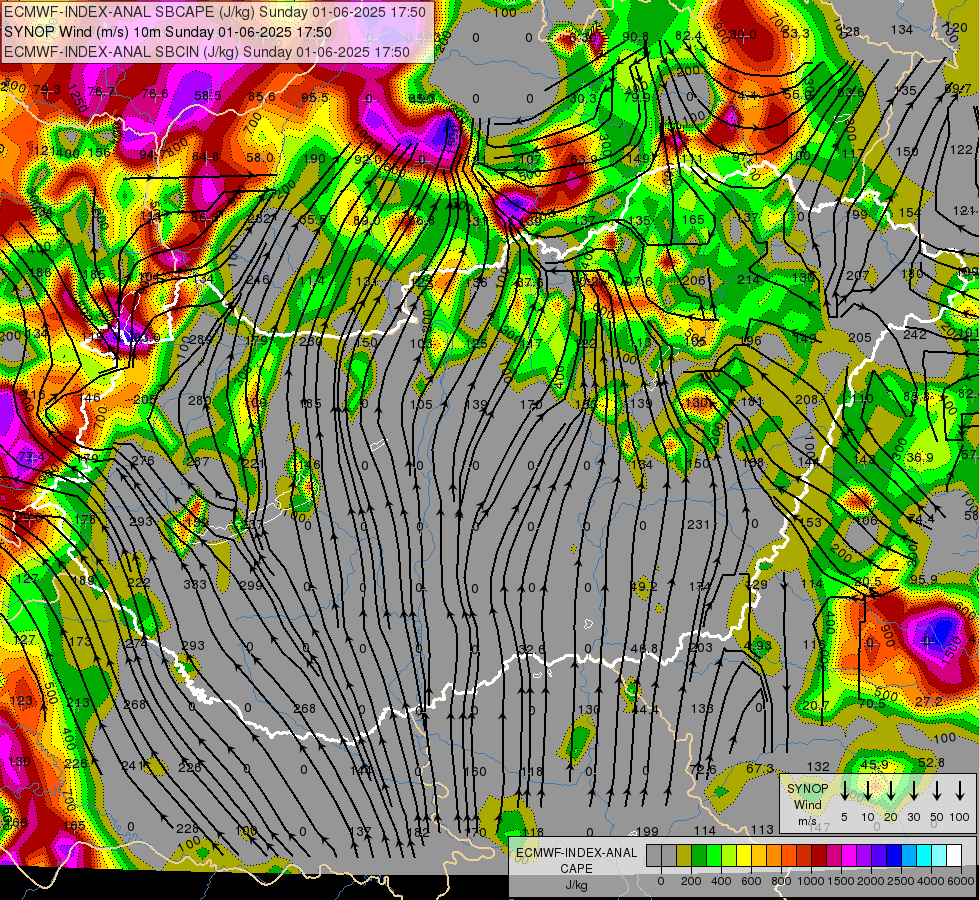Click the map value 77.4

31,457
